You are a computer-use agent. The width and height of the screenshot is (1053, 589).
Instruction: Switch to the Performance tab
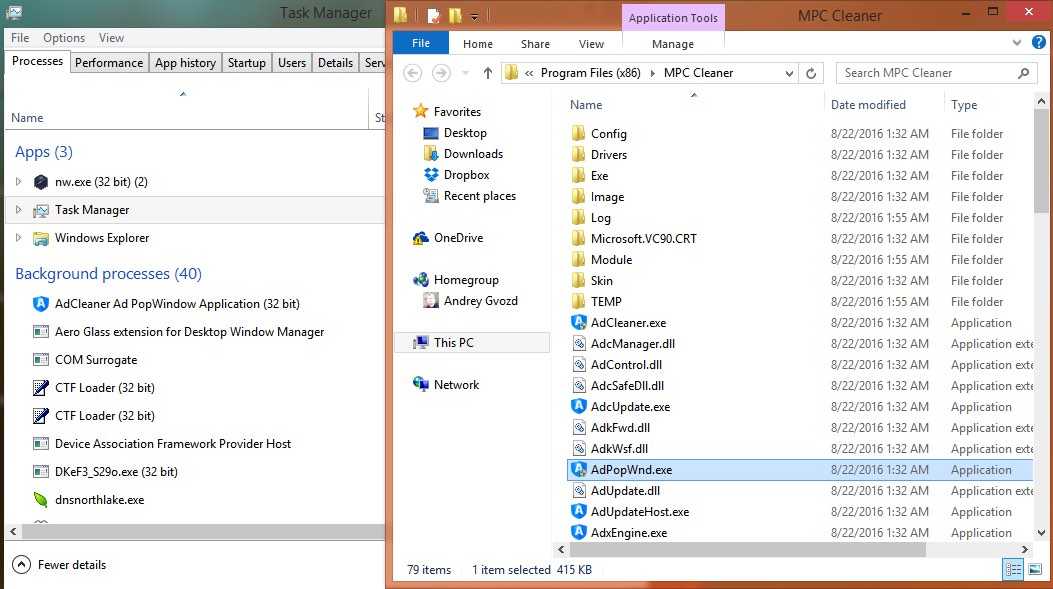point(109,62)
